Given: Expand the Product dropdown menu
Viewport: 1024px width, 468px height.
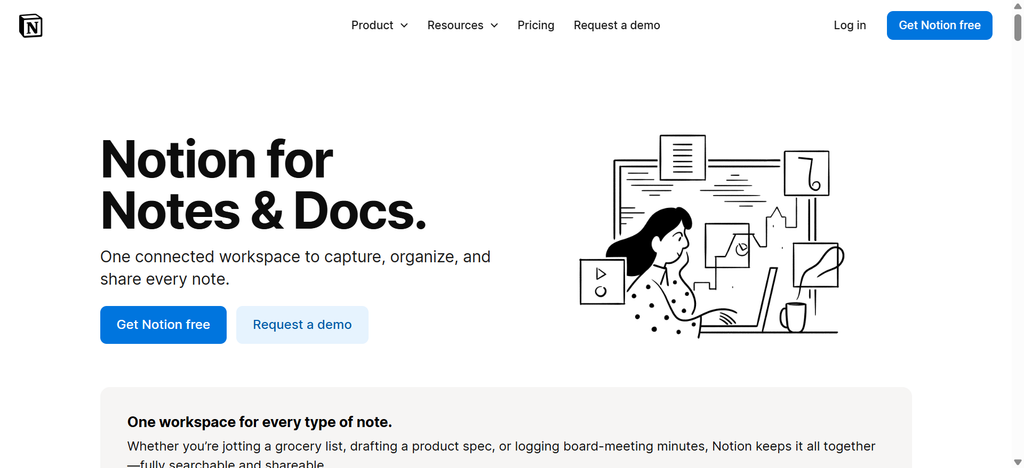Looking at the screenshot, I should click(379, 25).
